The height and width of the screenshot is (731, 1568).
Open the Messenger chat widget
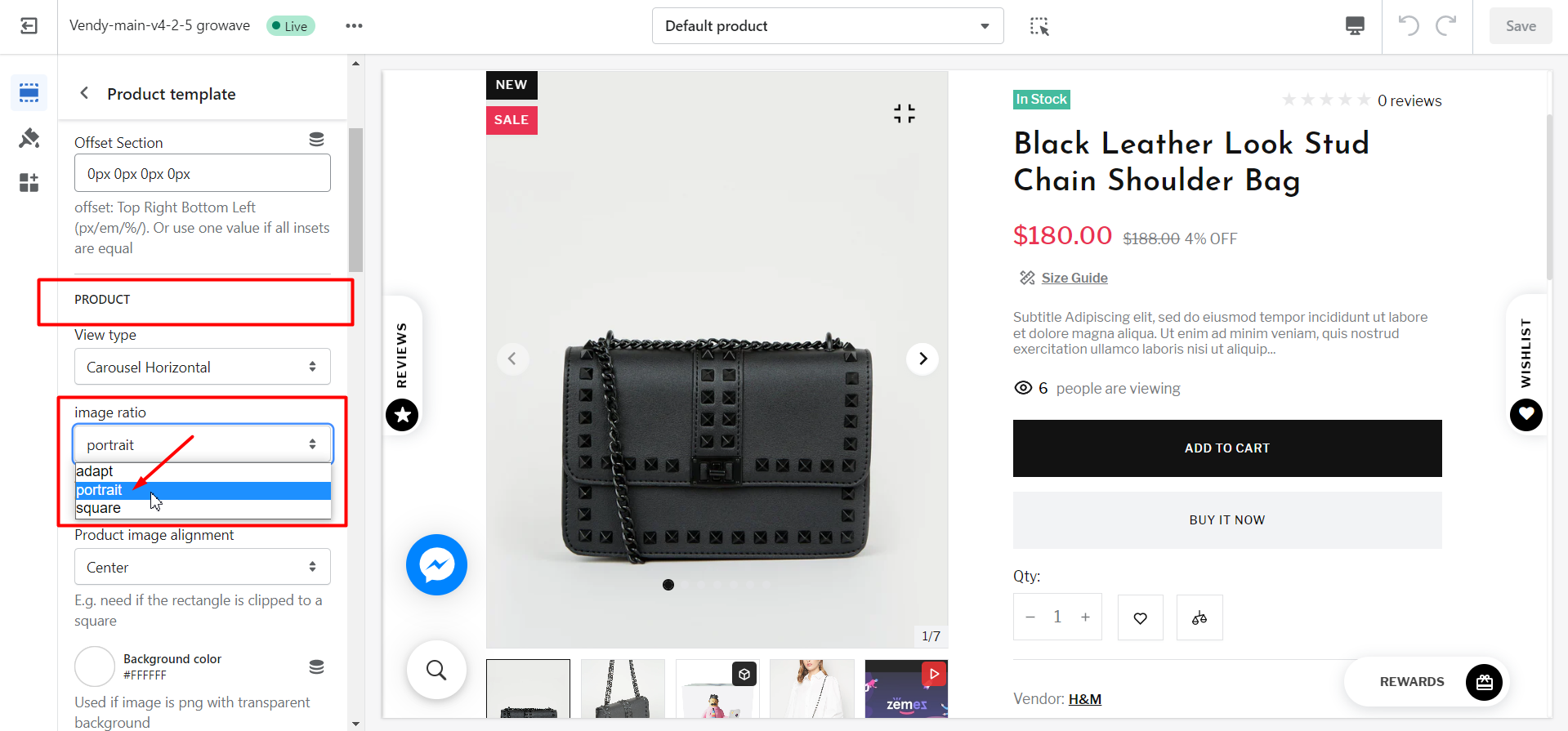coord(436,564)
